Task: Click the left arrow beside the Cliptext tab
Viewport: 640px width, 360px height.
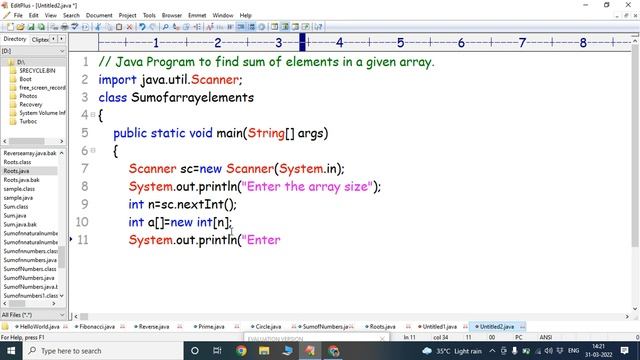Action: [54, 39]
